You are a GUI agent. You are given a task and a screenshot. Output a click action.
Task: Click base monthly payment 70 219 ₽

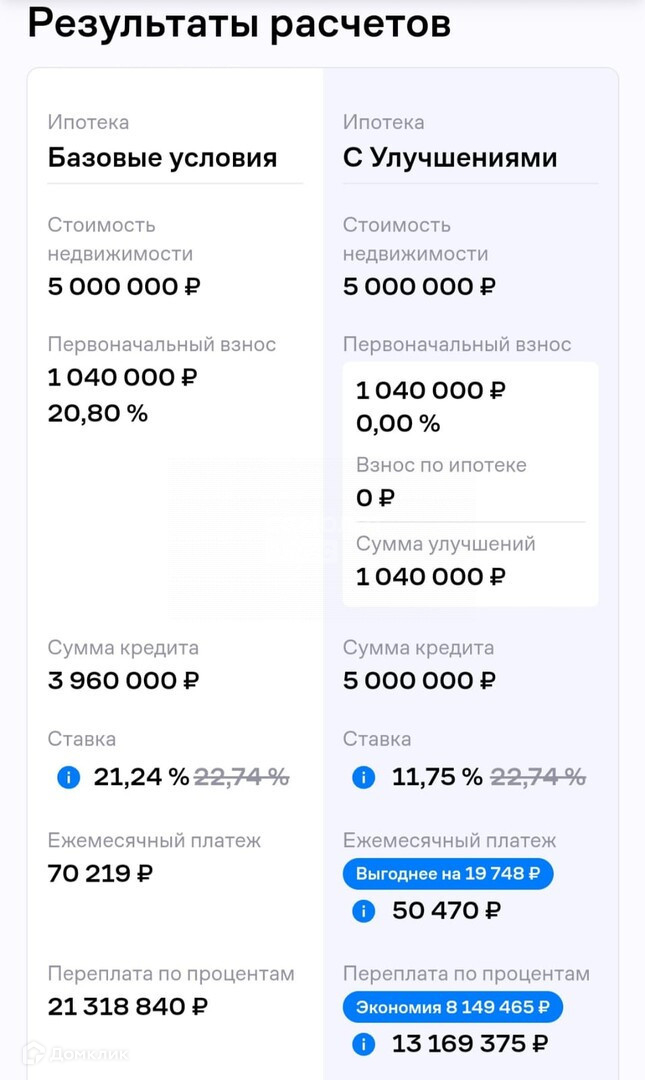point(100,874)
